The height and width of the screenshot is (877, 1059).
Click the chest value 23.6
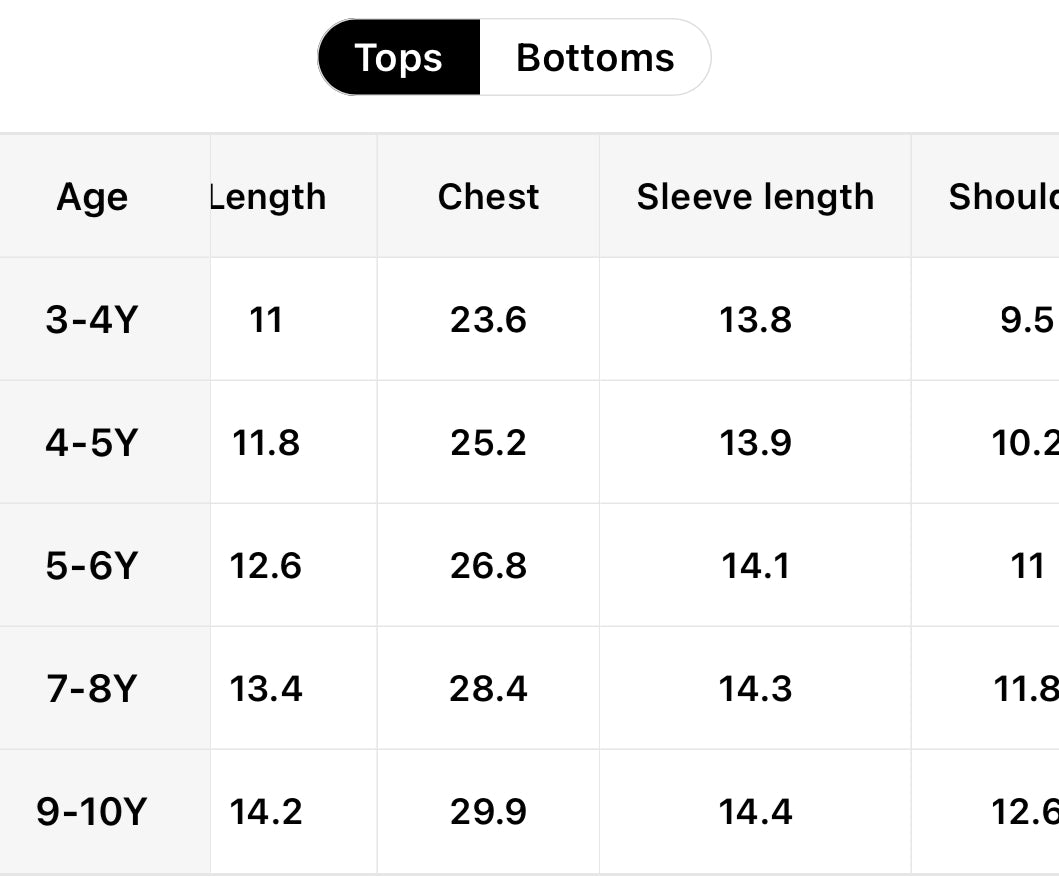click(x=488, y=320)
